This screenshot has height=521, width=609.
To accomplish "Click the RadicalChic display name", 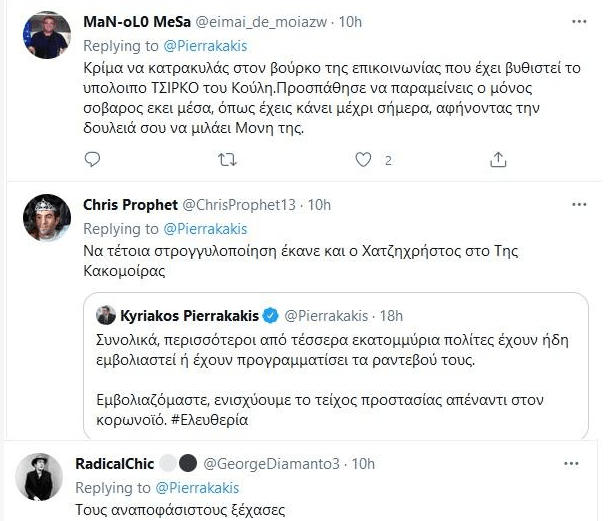I will [x=116, y=464].
